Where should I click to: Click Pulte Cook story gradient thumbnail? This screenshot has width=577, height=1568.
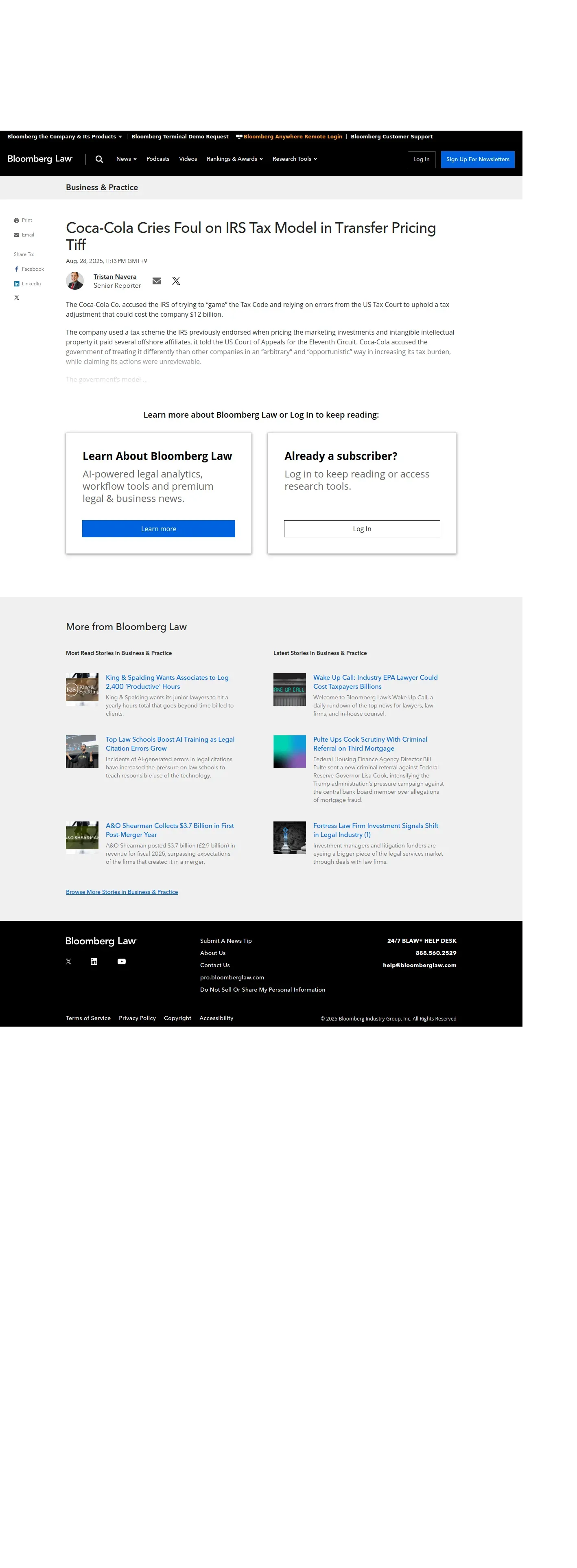[290, 752]
